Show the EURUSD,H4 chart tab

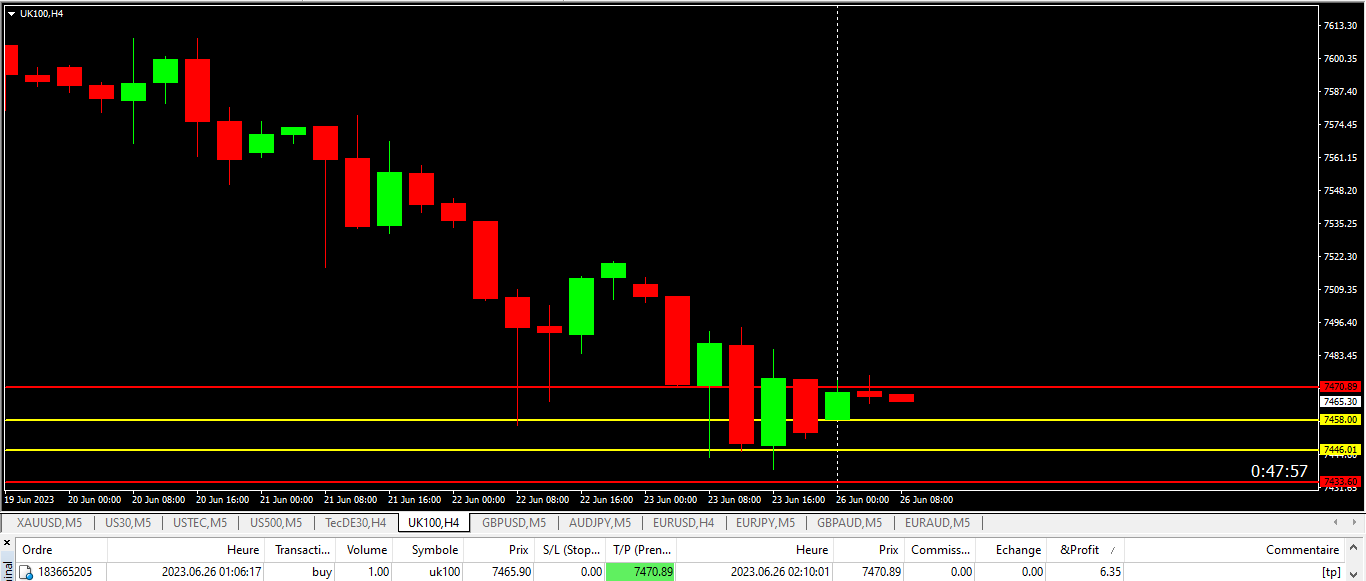(x=684, y=523)
